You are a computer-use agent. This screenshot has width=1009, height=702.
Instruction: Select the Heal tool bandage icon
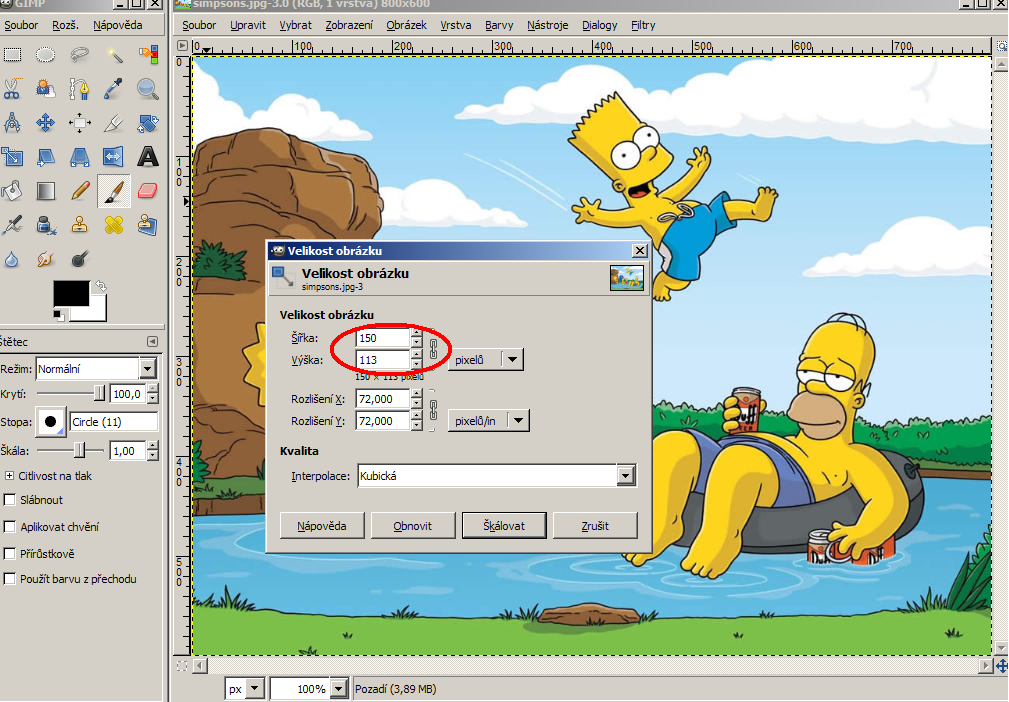click(x=114, y=224)
